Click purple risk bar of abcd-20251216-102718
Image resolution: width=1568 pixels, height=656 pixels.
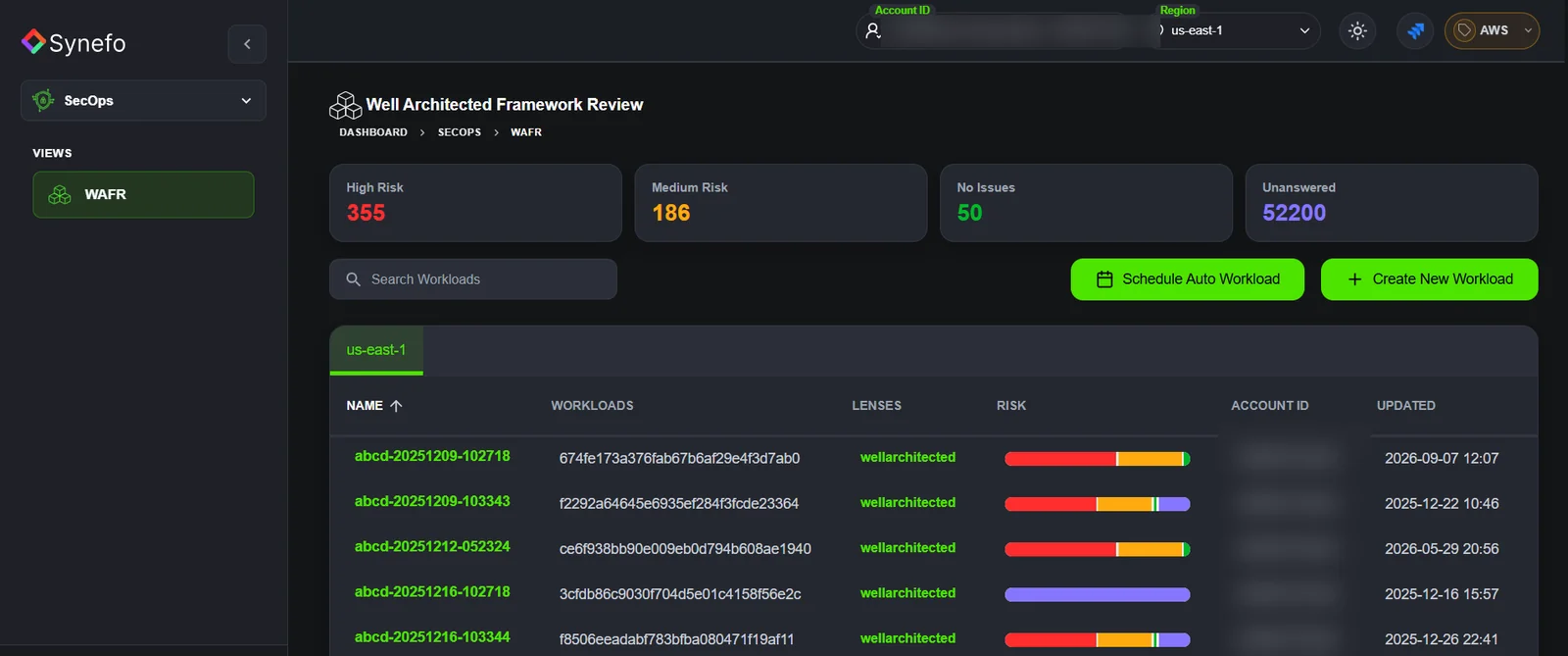tap(1098, 594)
